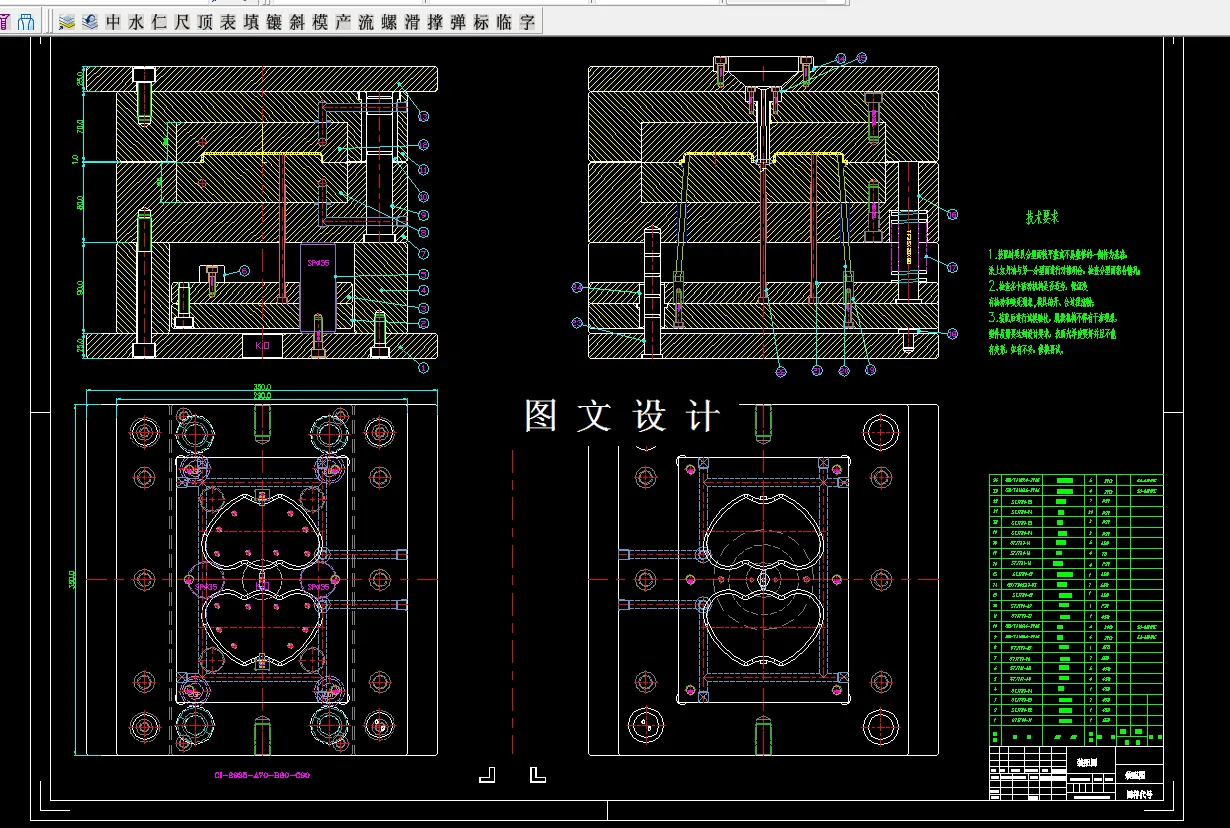Select the 弹 toolbar tool

click(x=458, y=21)
